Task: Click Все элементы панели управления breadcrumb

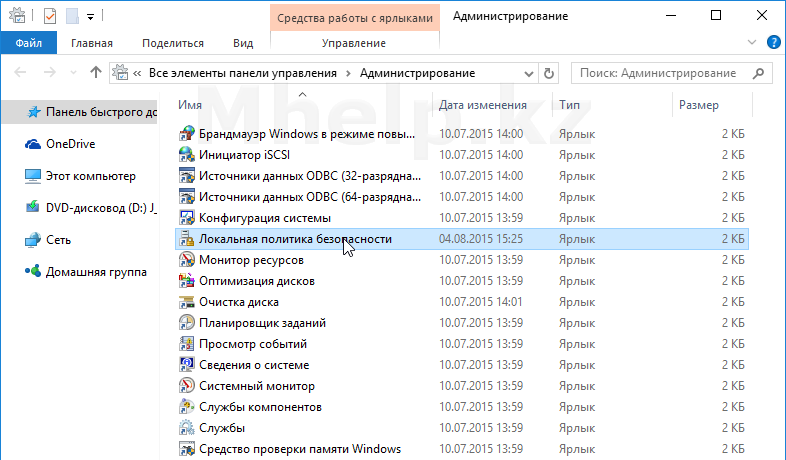Action: [243, 73]
